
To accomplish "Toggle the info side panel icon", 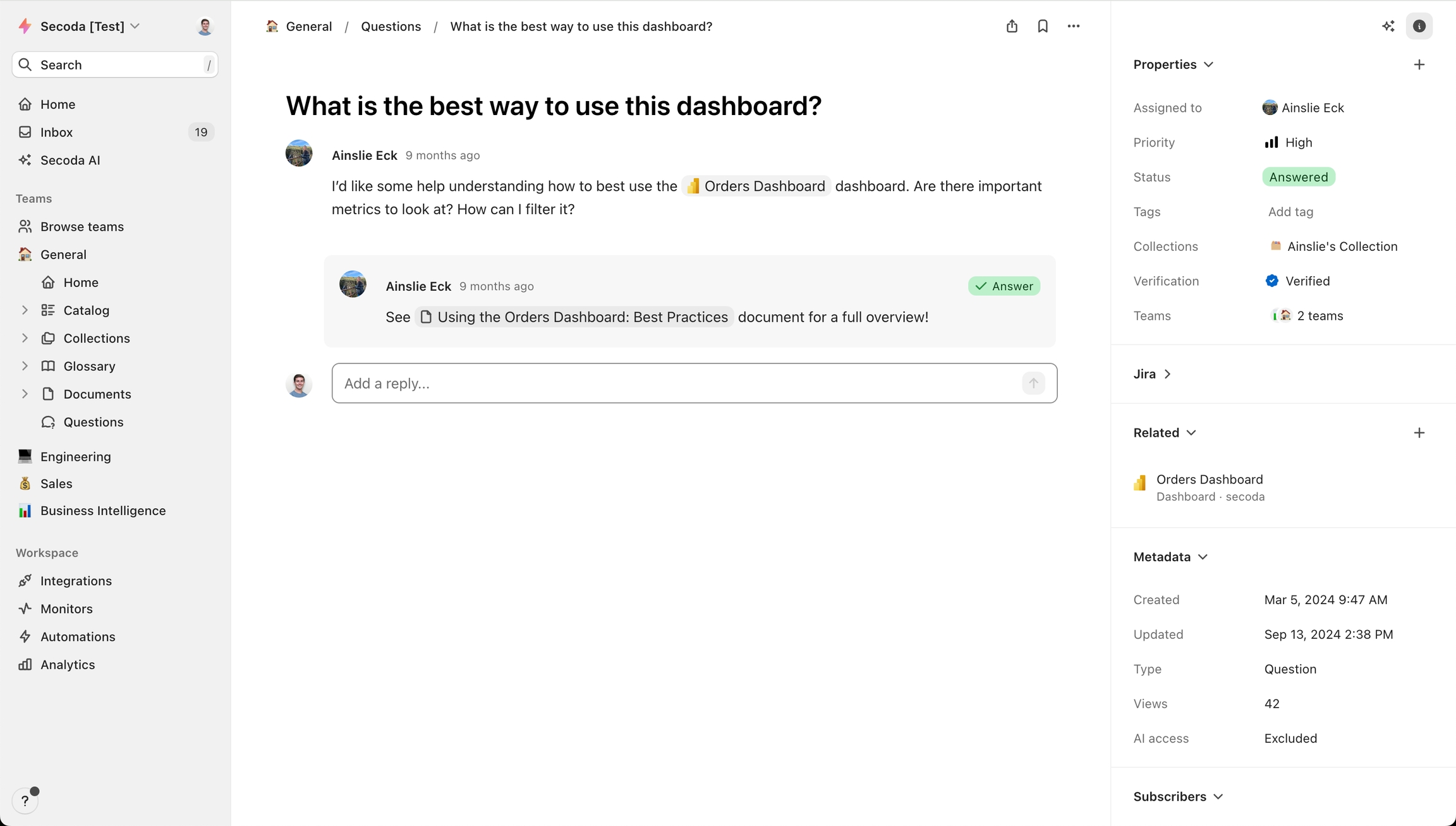I will tap(1419, 26).
